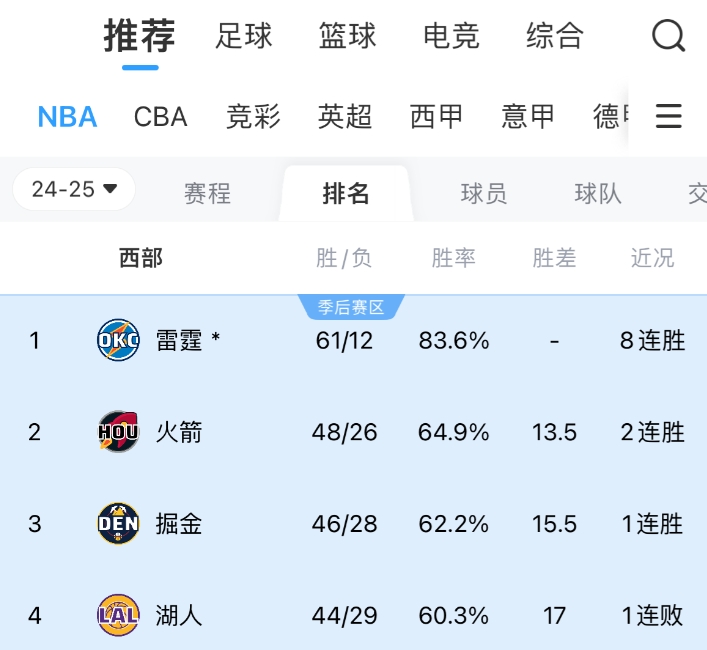Open the hamburger menu of leagues
This screenshot has width=707, height=650.
[668, 116]
